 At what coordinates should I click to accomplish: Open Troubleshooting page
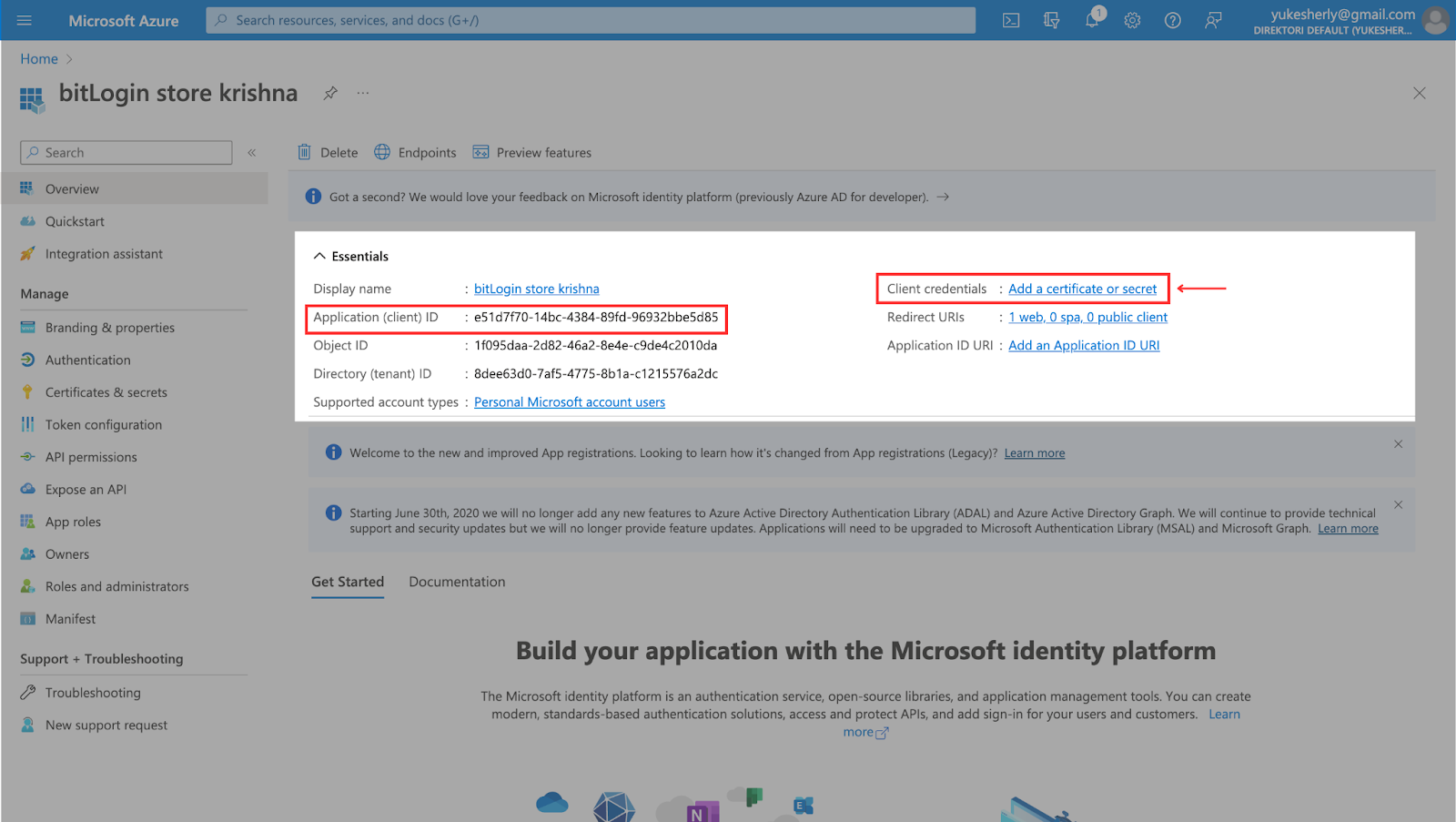(93, 693)
